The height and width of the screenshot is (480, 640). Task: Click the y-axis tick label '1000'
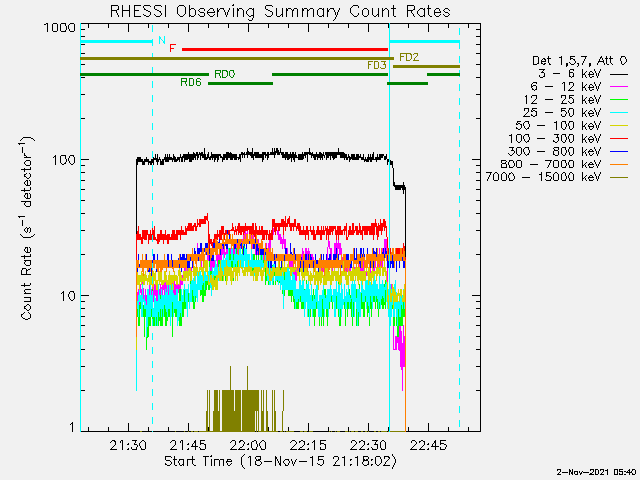click(60, 28)
